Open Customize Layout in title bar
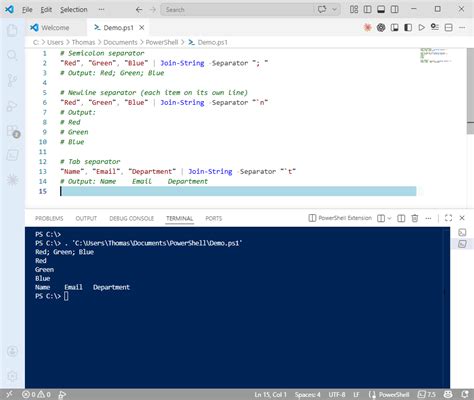 click(x=354, y=9)
